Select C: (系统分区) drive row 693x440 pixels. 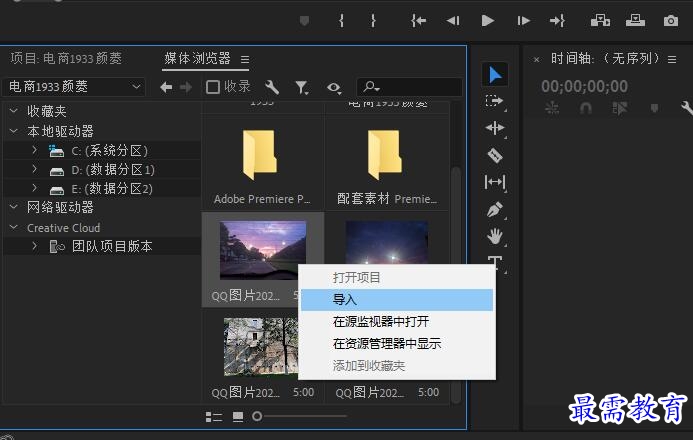click(102, 151)
